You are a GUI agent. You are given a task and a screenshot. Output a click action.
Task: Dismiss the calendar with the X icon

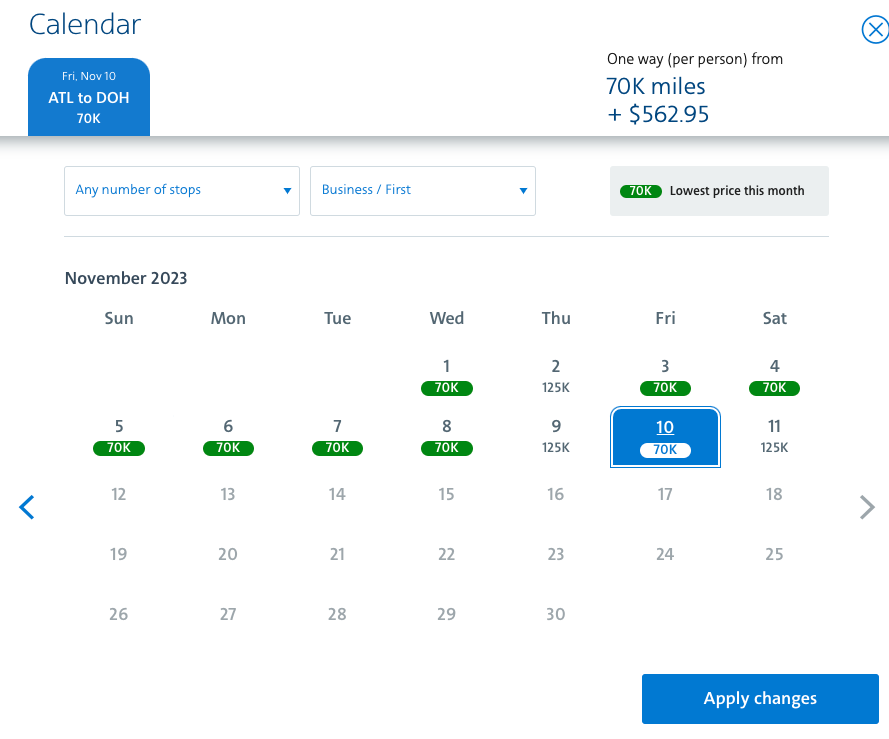tap(875, 30)
